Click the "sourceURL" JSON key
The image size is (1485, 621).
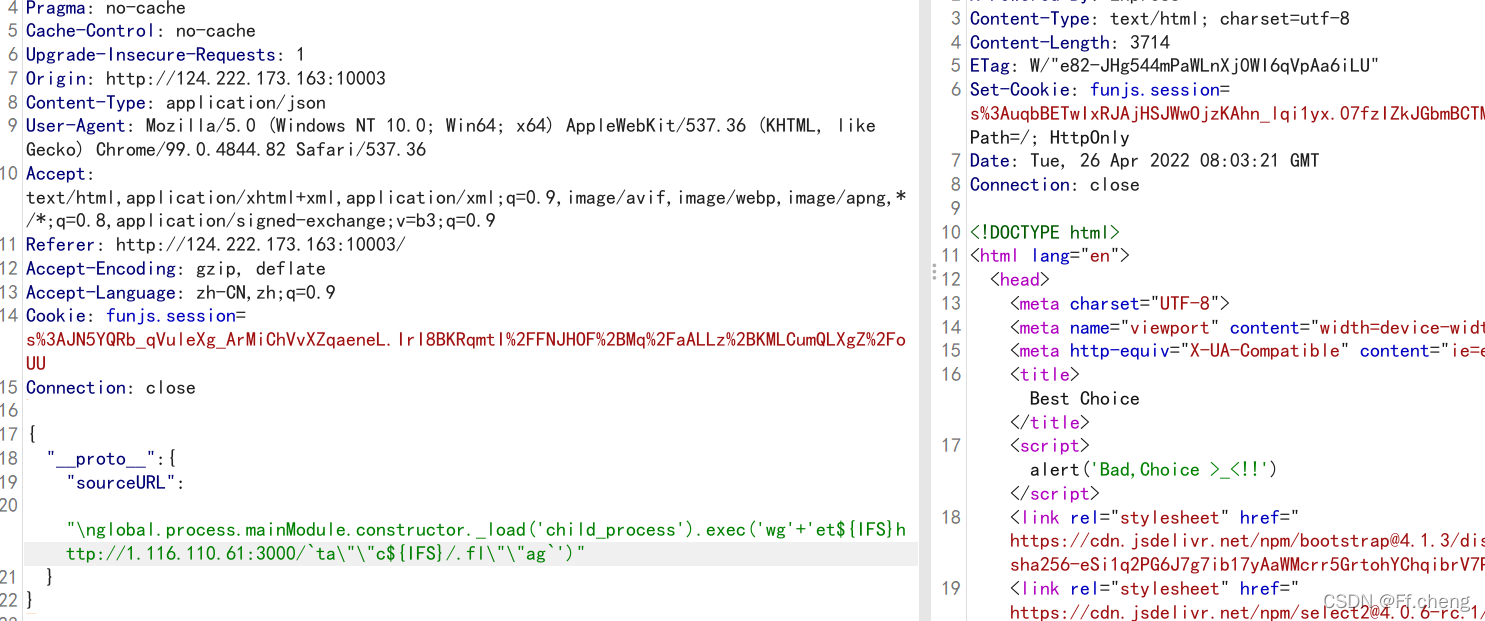point(121,483)
